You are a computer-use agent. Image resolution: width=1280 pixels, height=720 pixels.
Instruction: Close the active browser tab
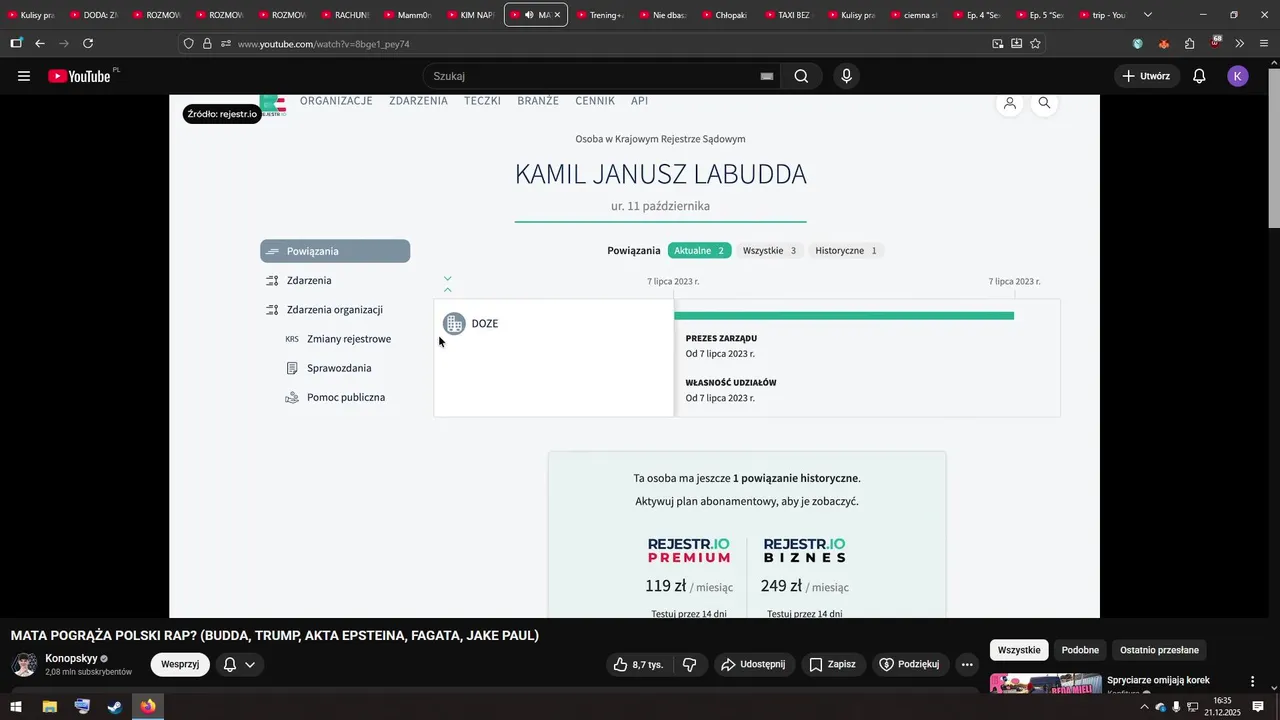pyautogui.click(x=557, y=15)
